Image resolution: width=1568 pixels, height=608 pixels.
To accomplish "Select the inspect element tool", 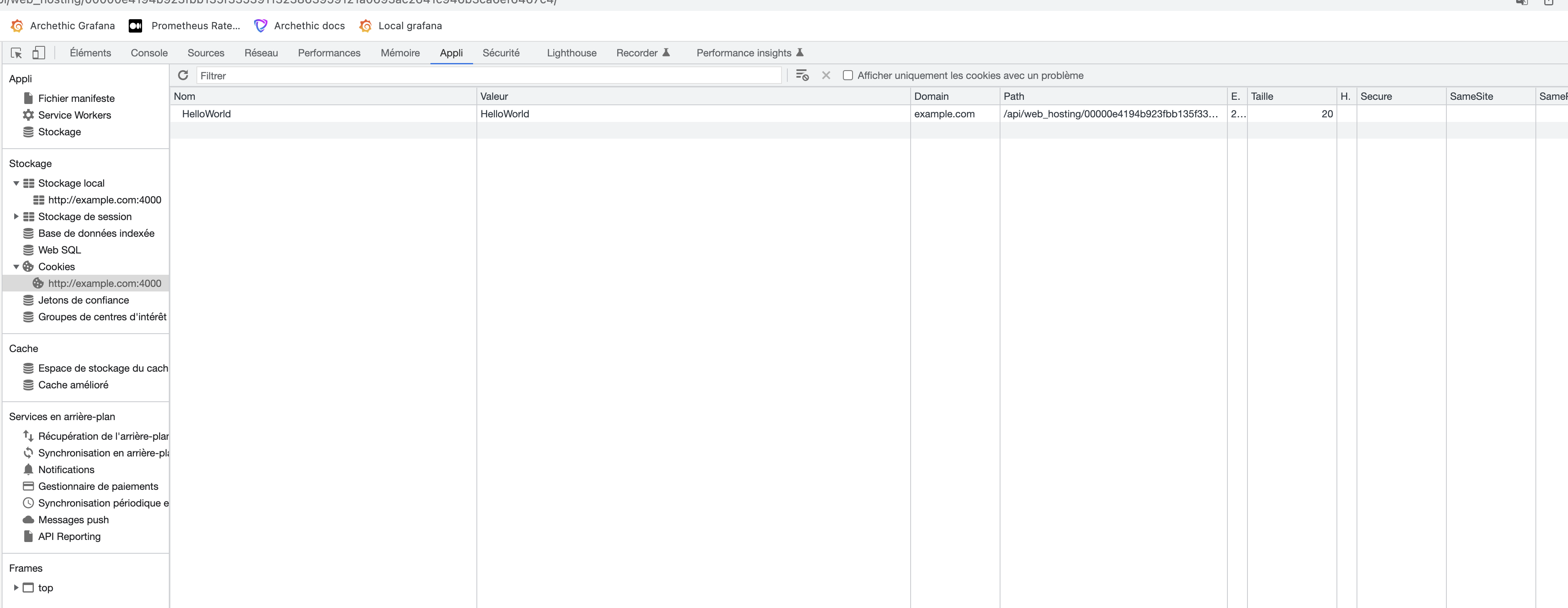I will [16, 53].
